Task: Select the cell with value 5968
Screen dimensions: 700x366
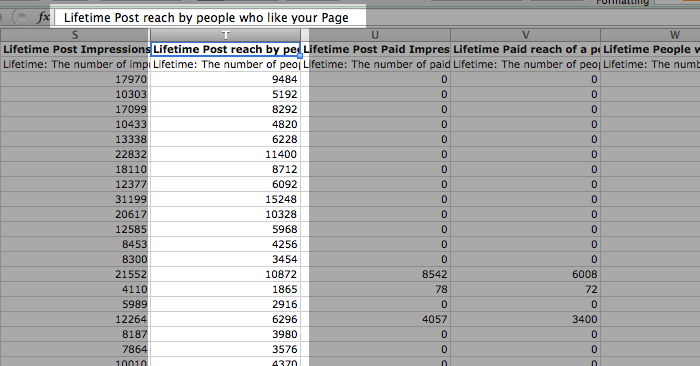Action: tap(225, 229)
